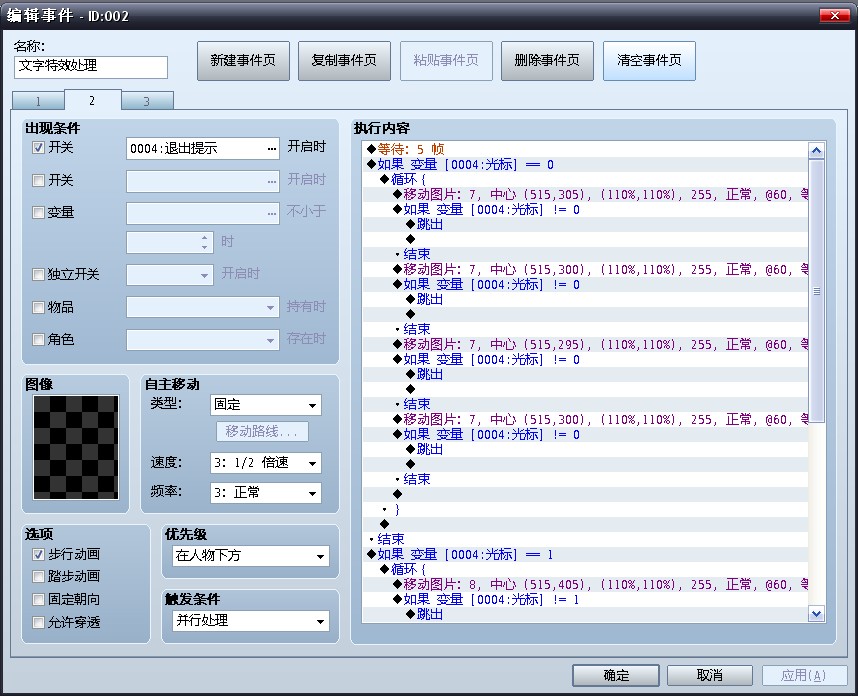
Task: Click the 名称 input field
Action: pos(91,67)
